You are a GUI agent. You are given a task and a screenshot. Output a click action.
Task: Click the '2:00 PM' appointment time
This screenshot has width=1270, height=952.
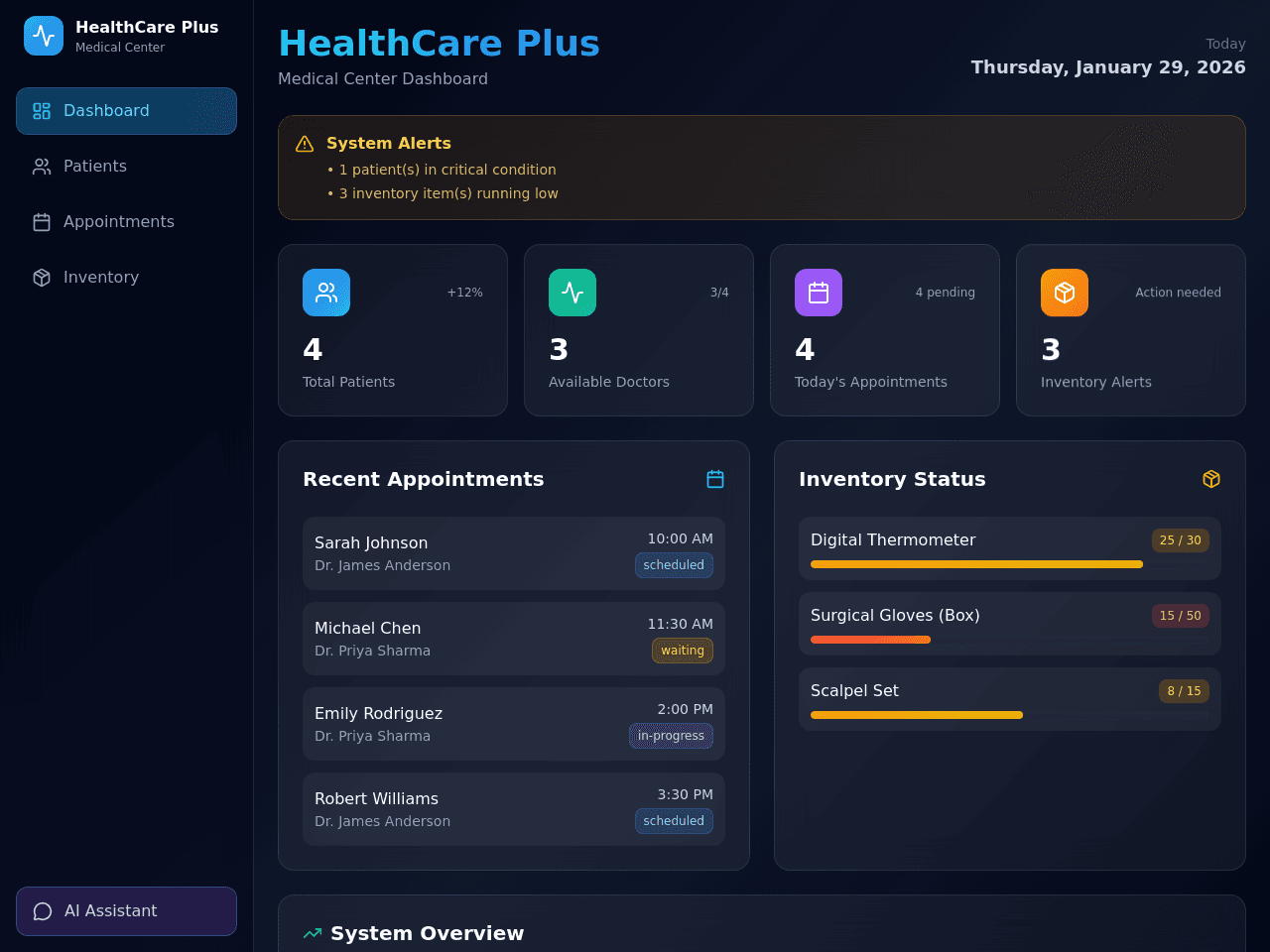click(x=686, y=709)
